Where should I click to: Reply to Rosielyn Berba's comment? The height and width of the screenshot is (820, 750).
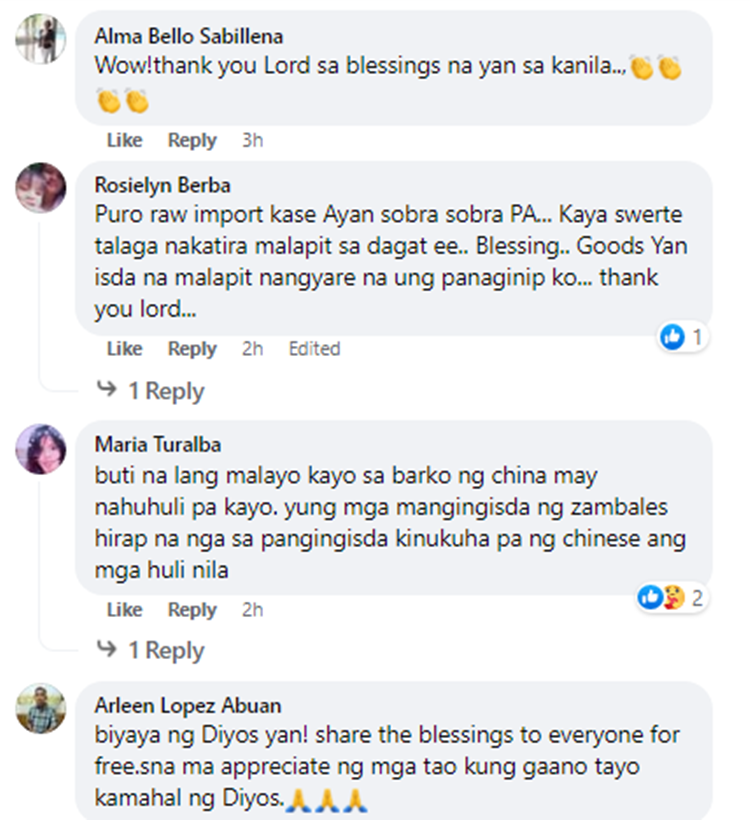point(192,349)
